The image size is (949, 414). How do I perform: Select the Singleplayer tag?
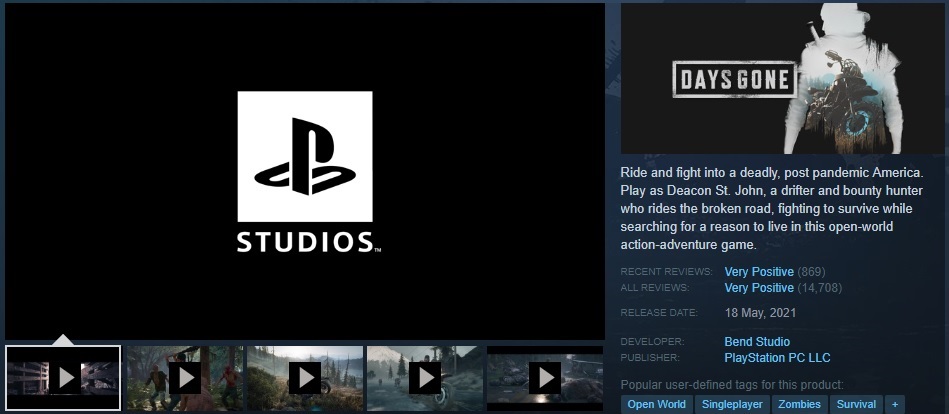[x=732, y=404]
